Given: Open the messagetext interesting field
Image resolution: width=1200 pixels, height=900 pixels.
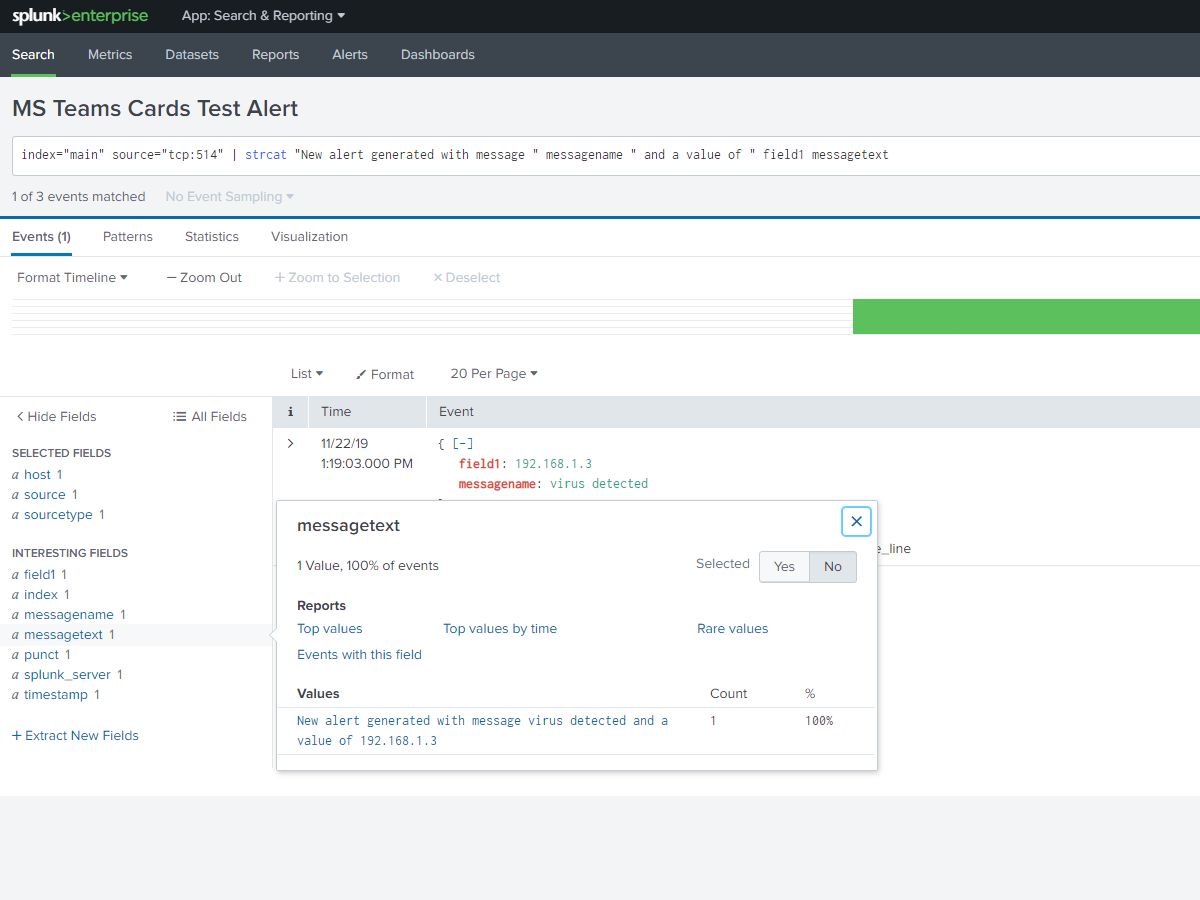Looking at the screenshot, I should point(64,635).
